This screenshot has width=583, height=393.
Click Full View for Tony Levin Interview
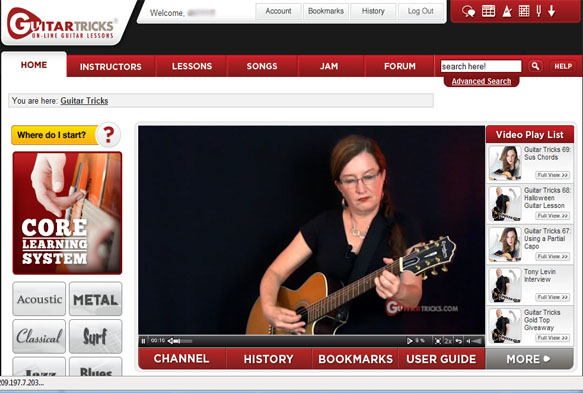pyautogui.click(x=553, y=297)
